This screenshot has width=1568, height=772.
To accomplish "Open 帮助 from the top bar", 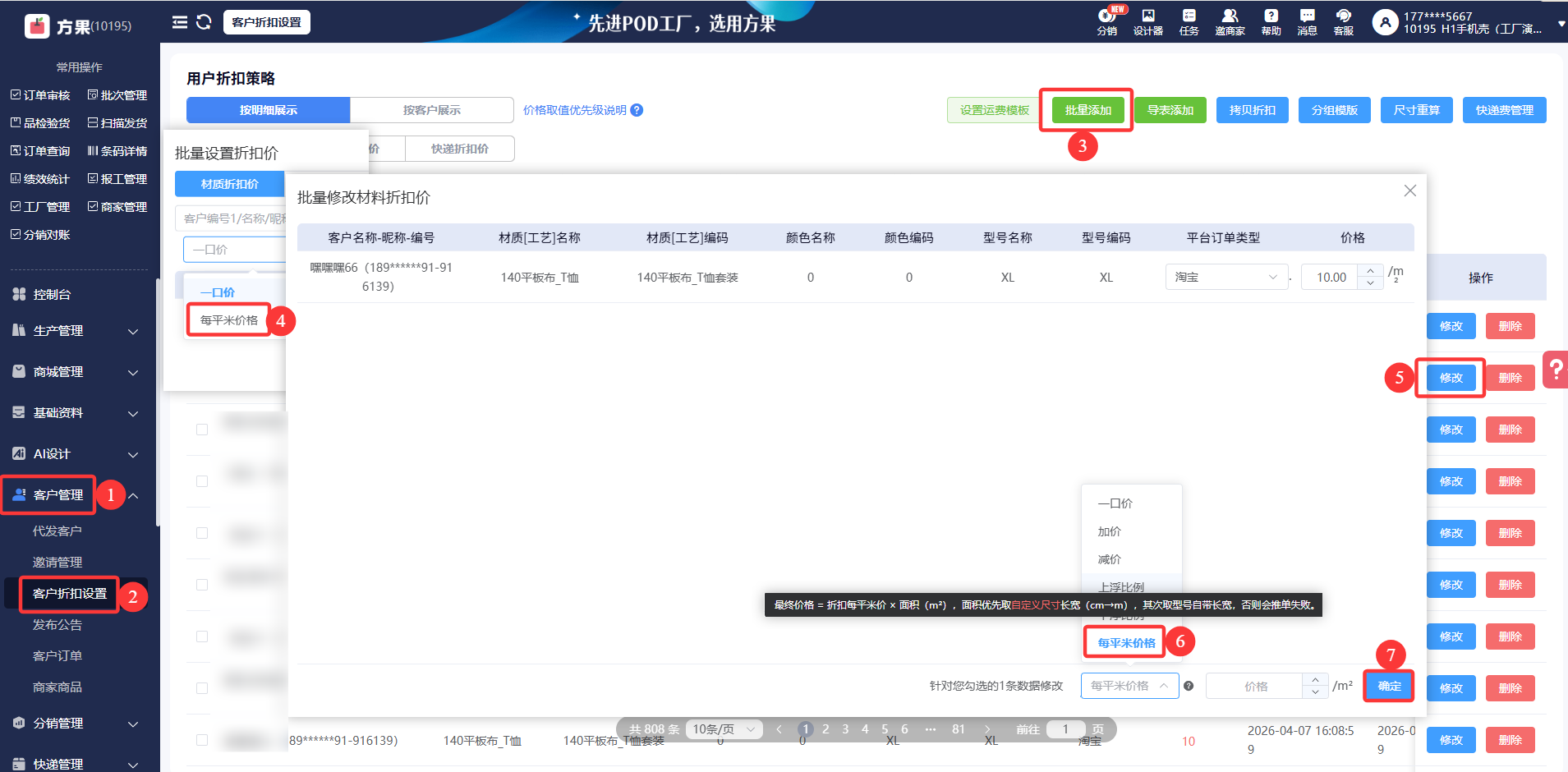I will tap(1271, 22).
